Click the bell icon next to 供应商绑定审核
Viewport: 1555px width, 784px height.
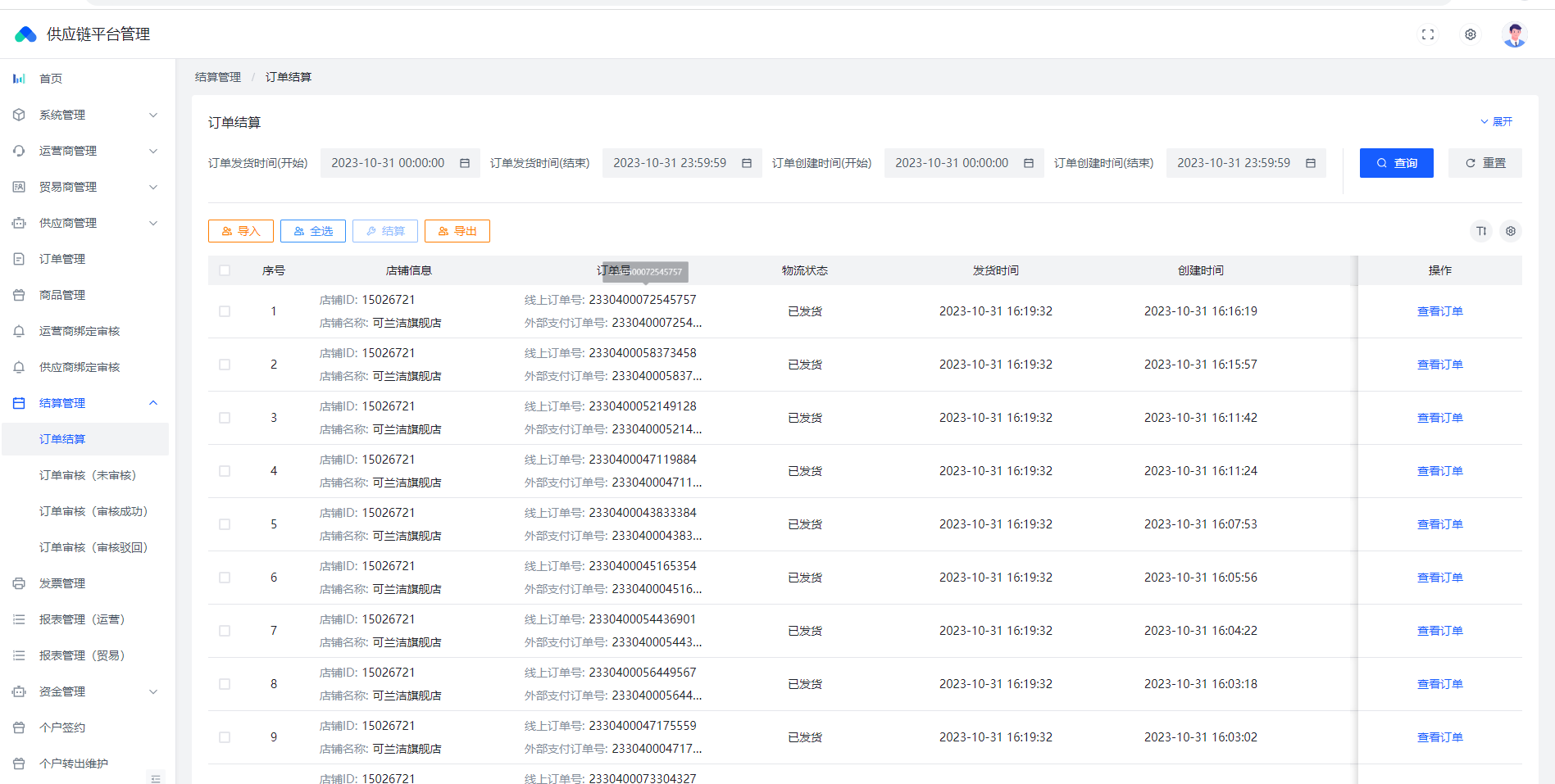[x=19, y=367]
